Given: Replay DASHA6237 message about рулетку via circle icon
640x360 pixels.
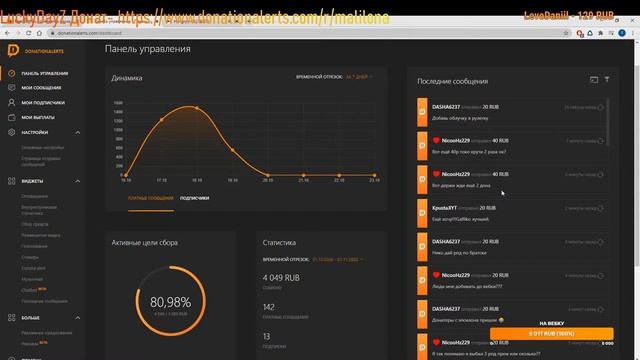Looking at the screenshot, I should [x=600, y=107].
